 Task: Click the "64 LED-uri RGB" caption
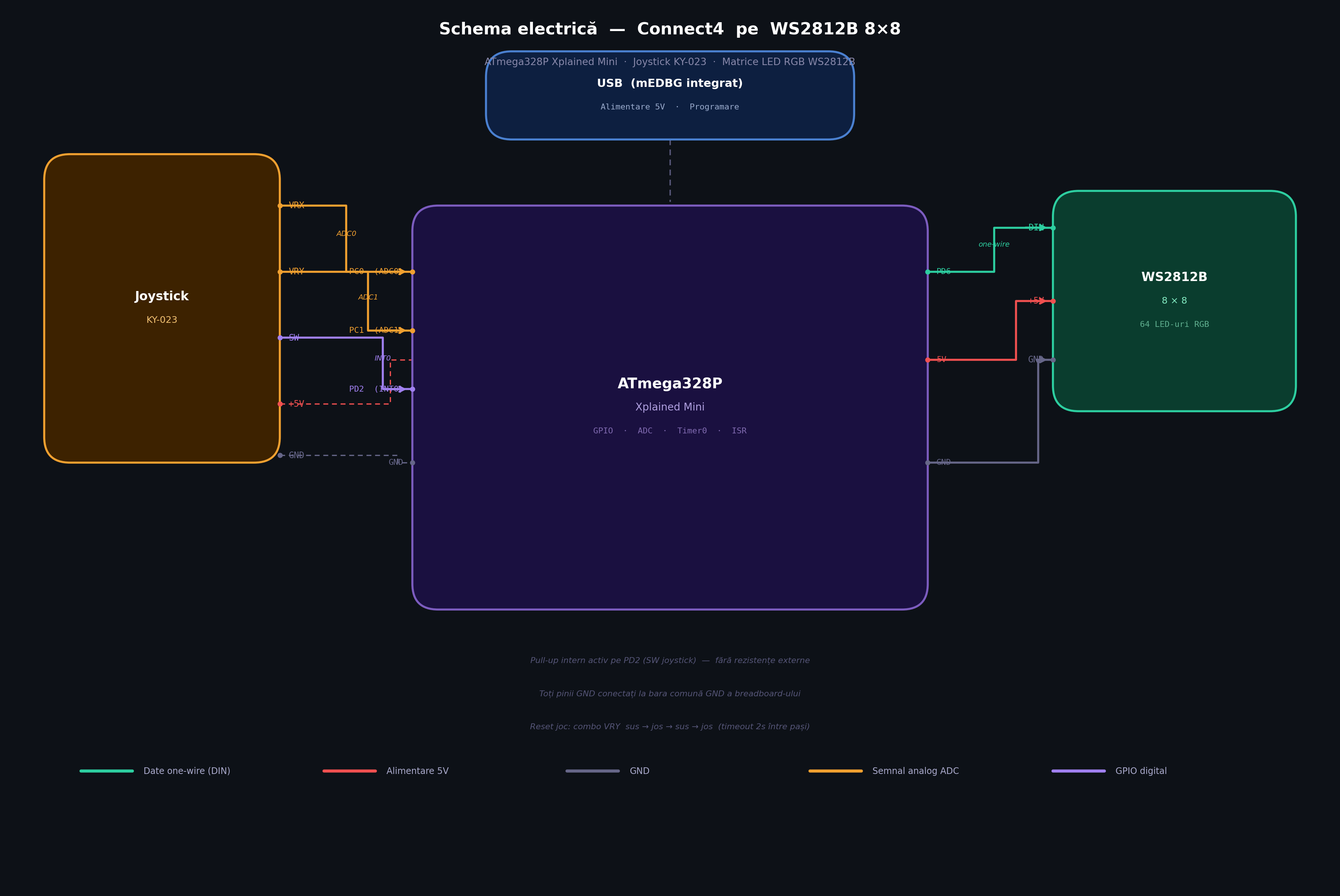[1174, 325]
